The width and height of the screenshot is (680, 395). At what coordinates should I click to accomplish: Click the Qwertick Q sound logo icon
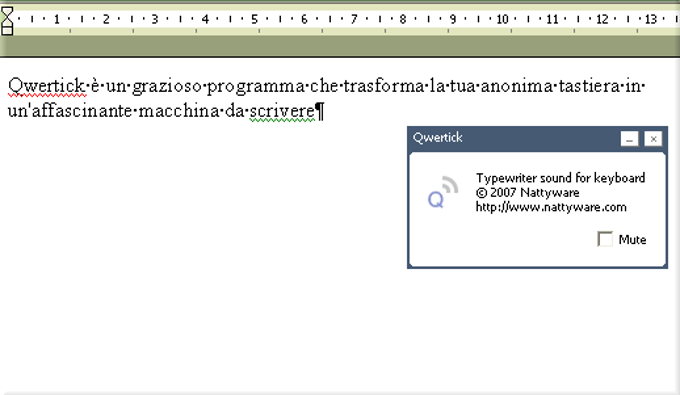tap(443, 193)
